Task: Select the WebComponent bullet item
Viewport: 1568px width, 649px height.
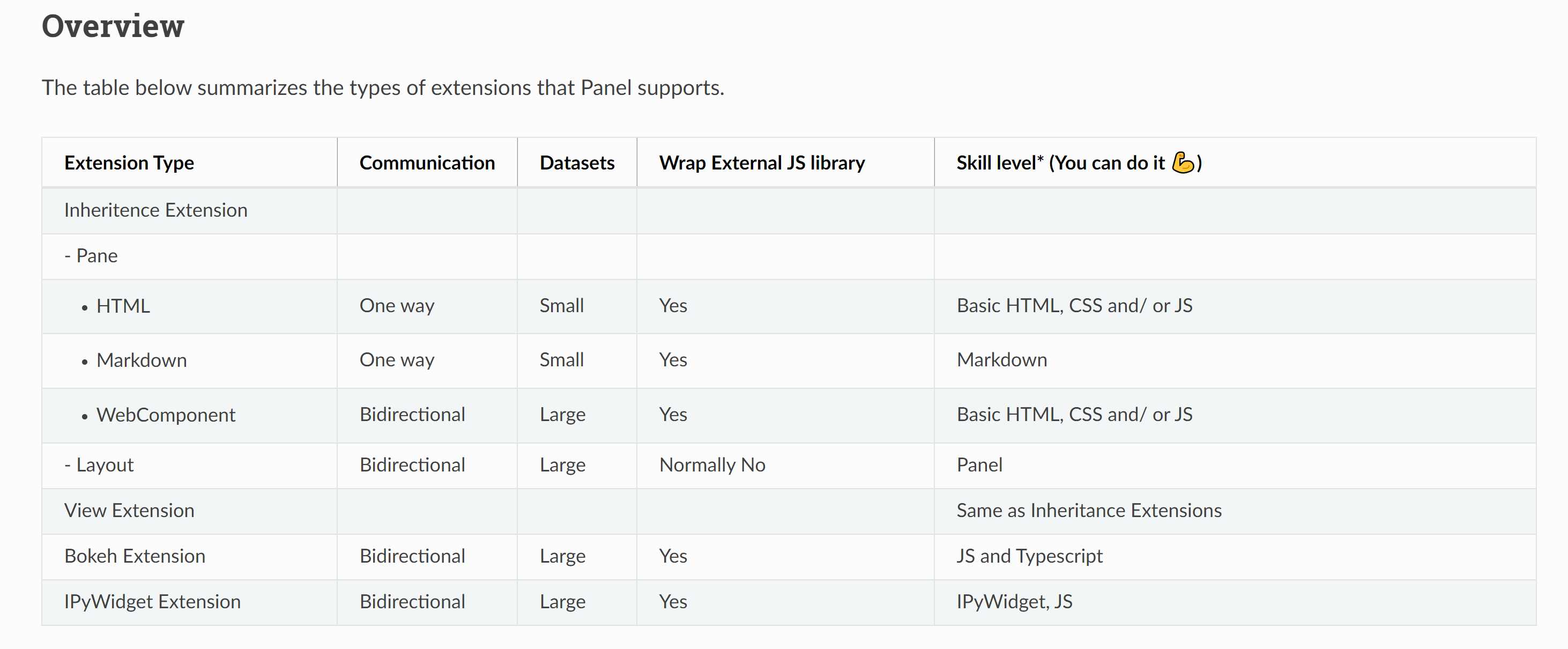Action: coord(166,415)
